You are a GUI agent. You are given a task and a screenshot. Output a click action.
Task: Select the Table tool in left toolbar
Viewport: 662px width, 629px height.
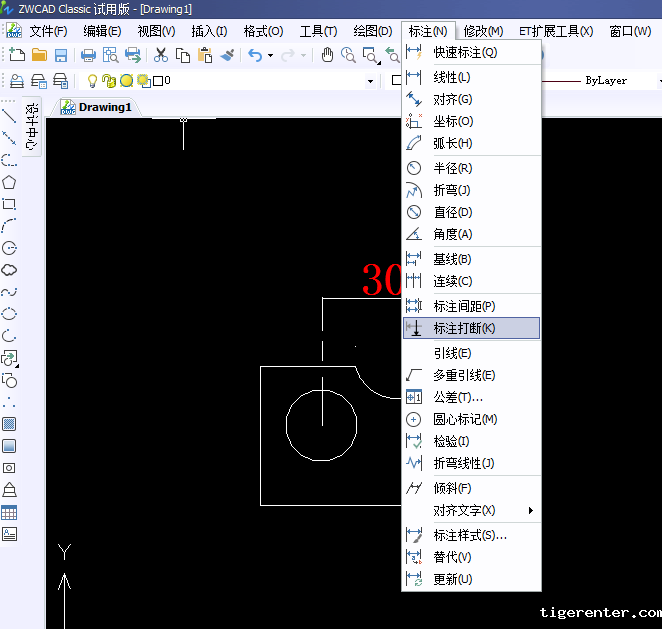tap(9, 512)
